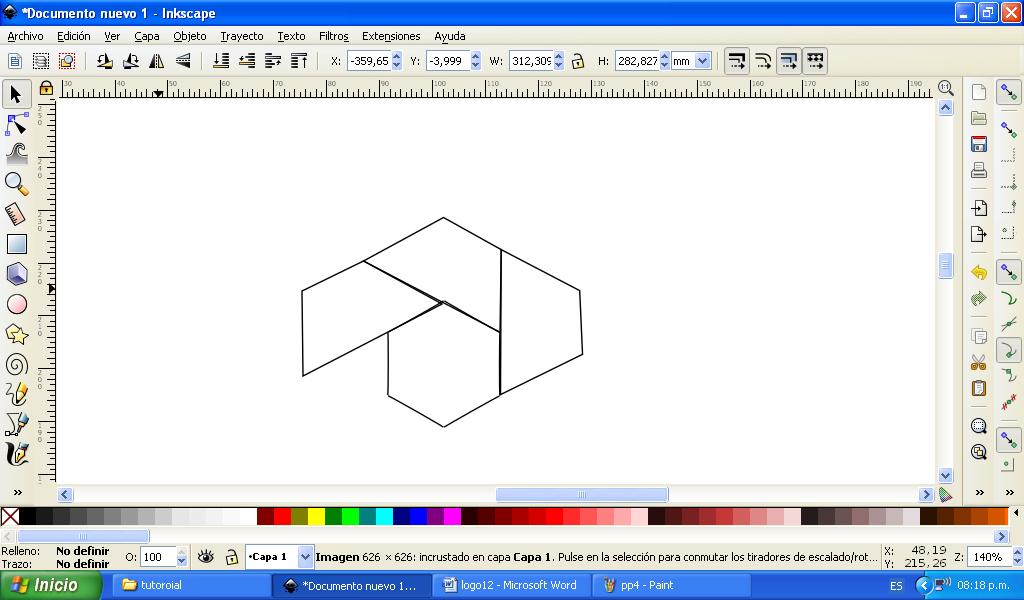
Task: Click Select all objects icon
Action: (x=14, y=61)
